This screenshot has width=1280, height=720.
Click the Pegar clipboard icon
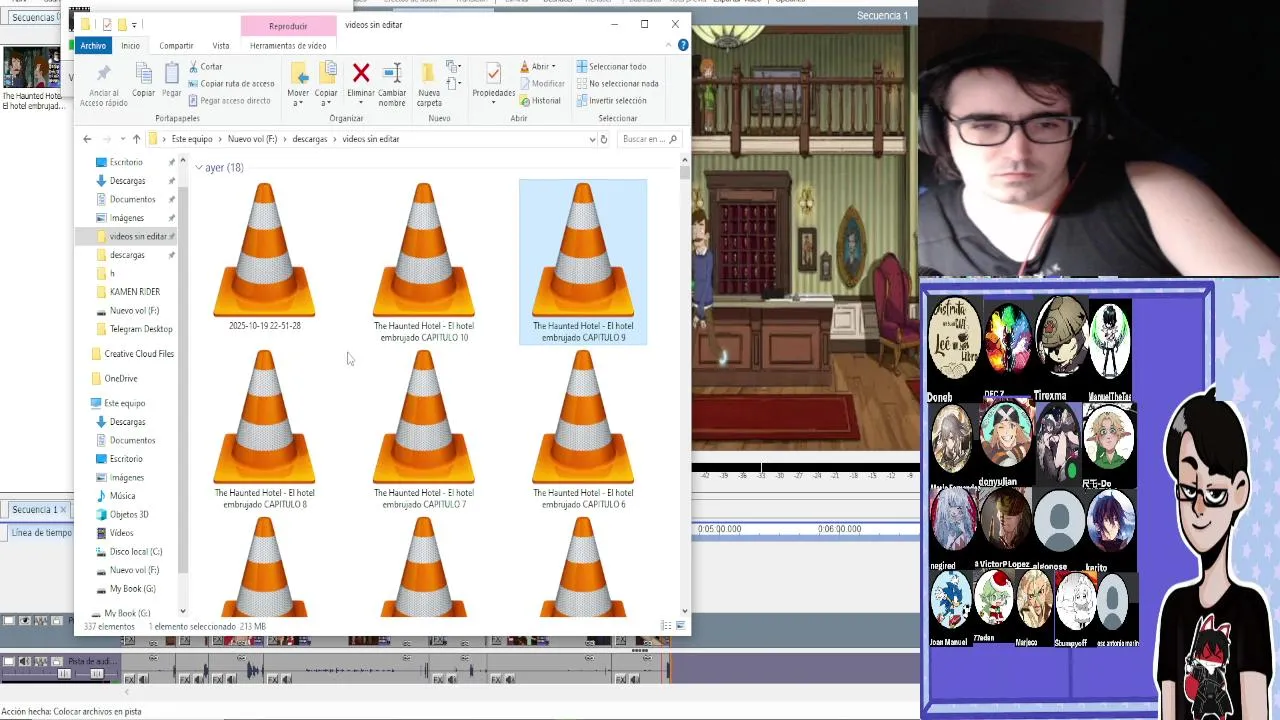(x=172, y=74)
